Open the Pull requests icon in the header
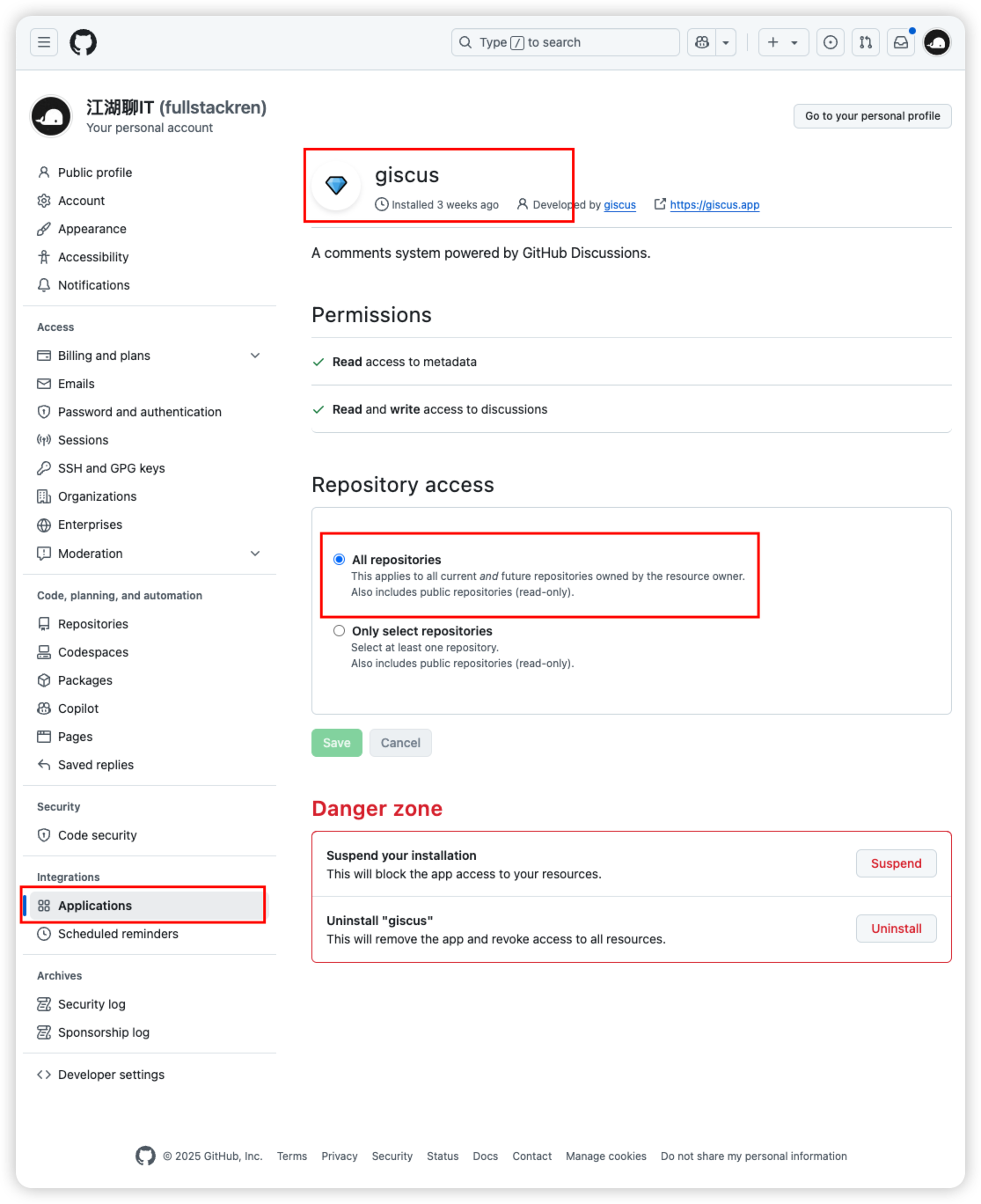 click(866, 42)
